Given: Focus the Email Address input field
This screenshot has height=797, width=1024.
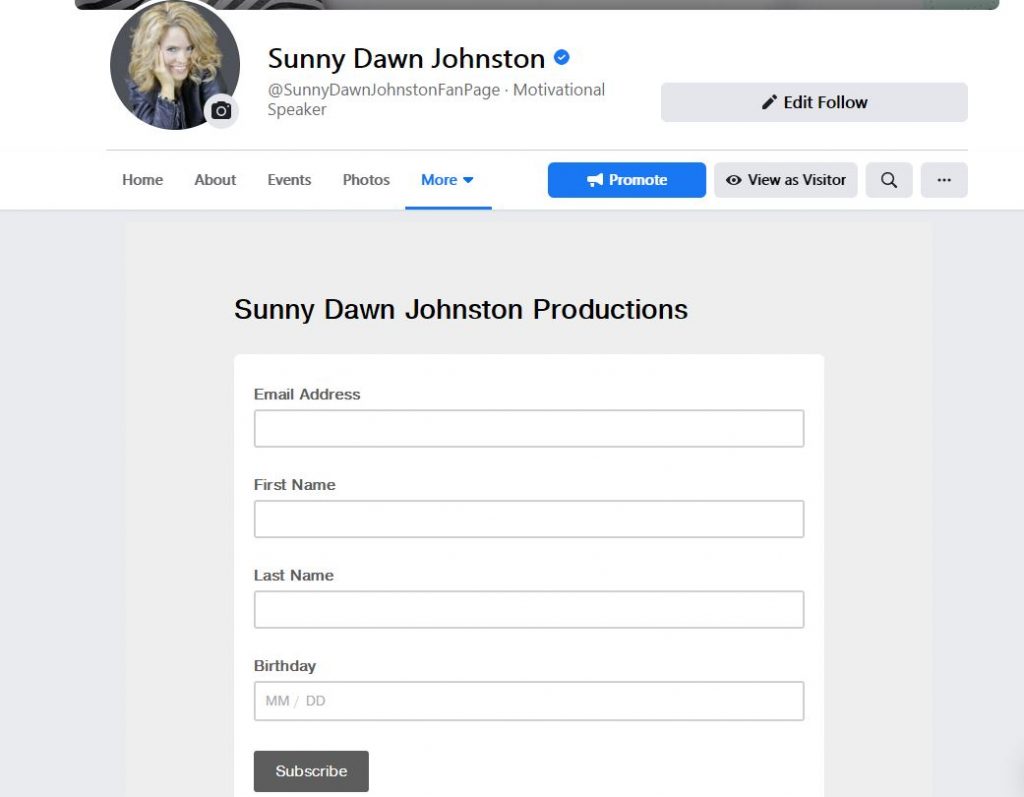Looking at the screenshot, I should [528, 429].
